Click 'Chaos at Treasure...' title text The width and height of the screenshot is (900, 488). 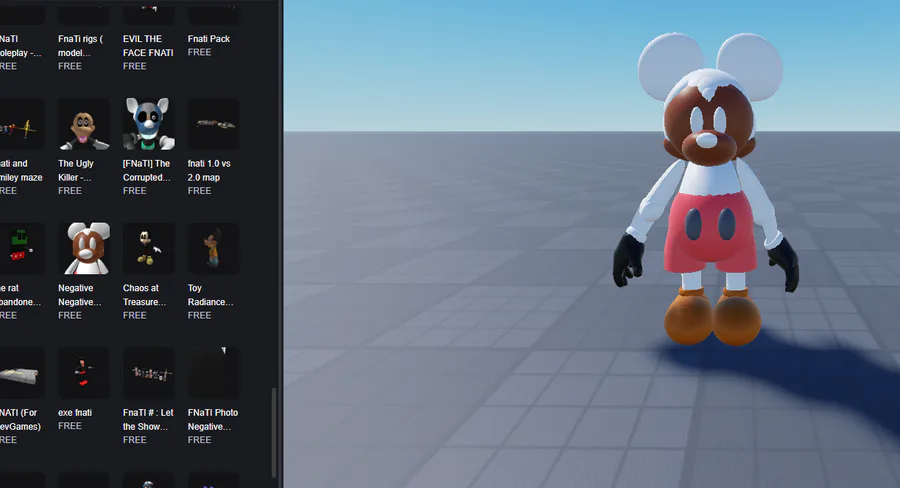(145, 295)
